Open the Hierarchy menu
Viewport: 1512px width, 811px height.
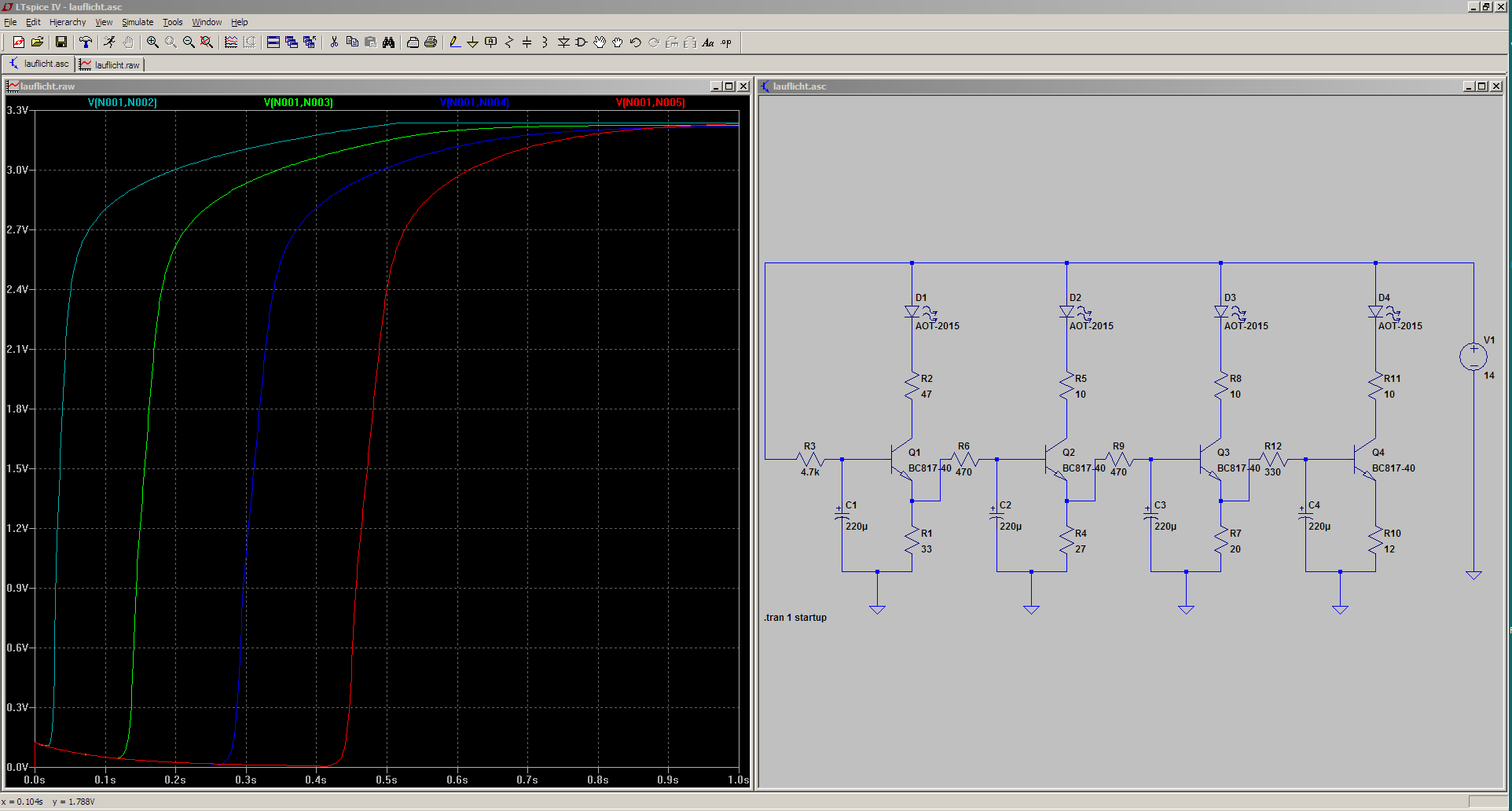pyautogui.click(x=68, y=22)
